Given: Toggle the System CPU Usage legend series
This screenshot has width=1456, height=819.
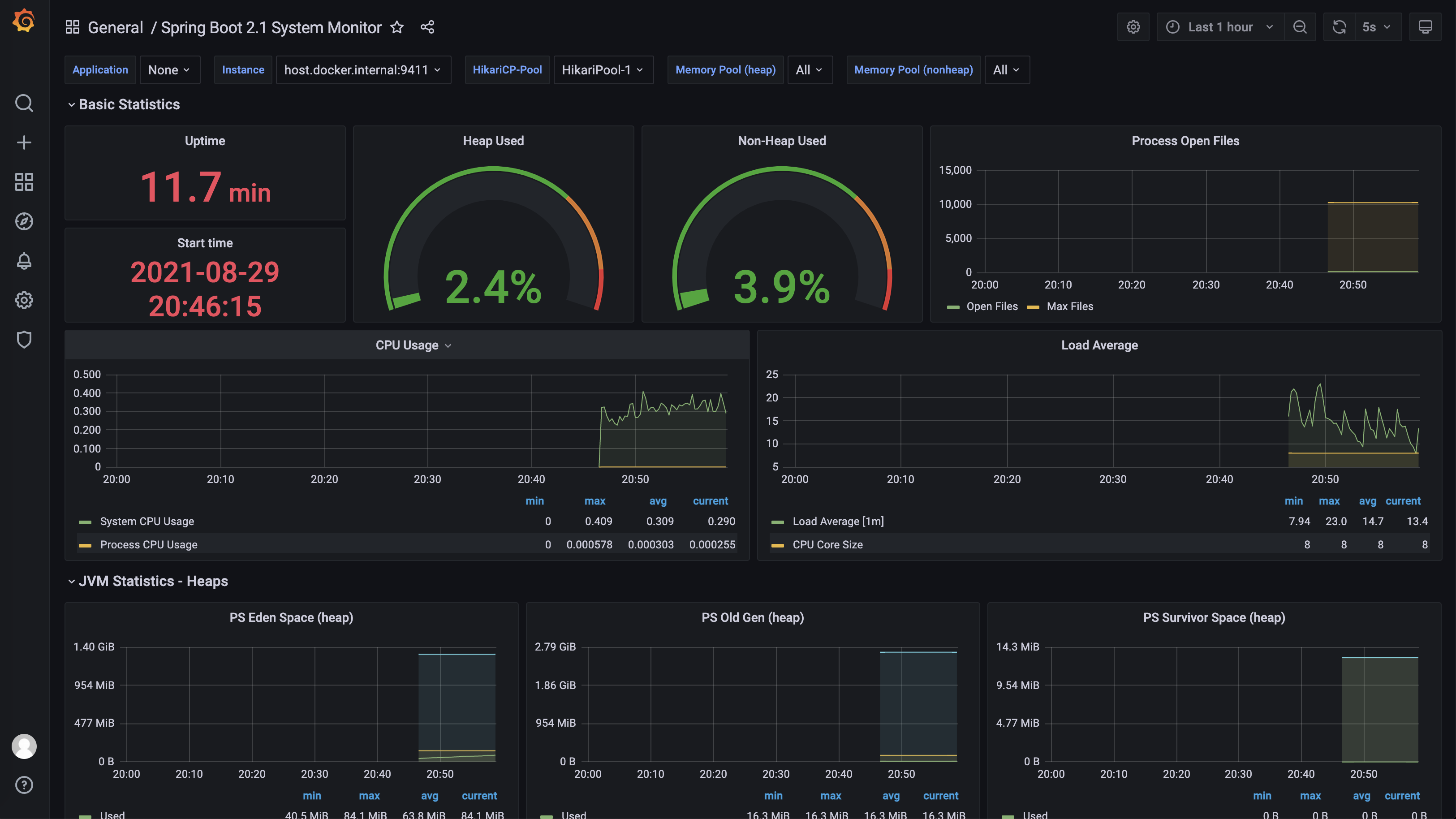Looking at the screenshot, I should 147,522.
